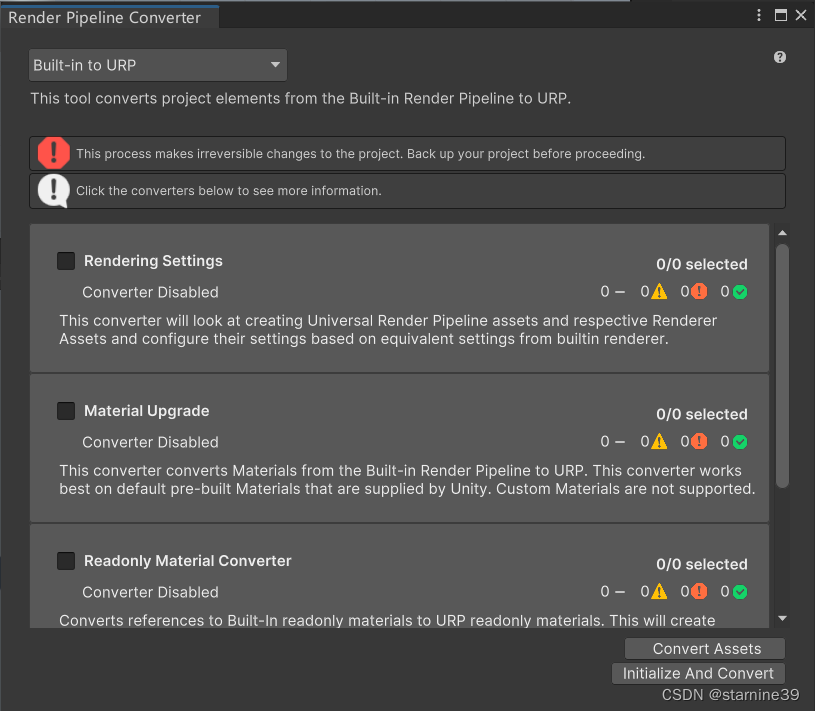Viewport: 815px width, 711px height.
Task: Click the red irreversible-changes warning icon
Action: 54,153
